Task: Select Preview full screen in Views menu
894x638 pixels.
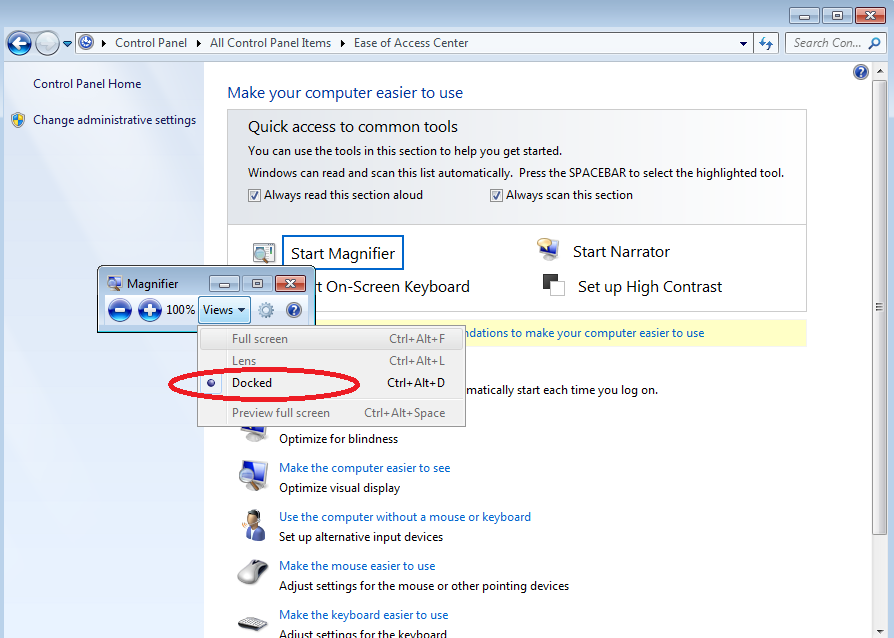Action: pyautogui.click(x=332, y=413)
